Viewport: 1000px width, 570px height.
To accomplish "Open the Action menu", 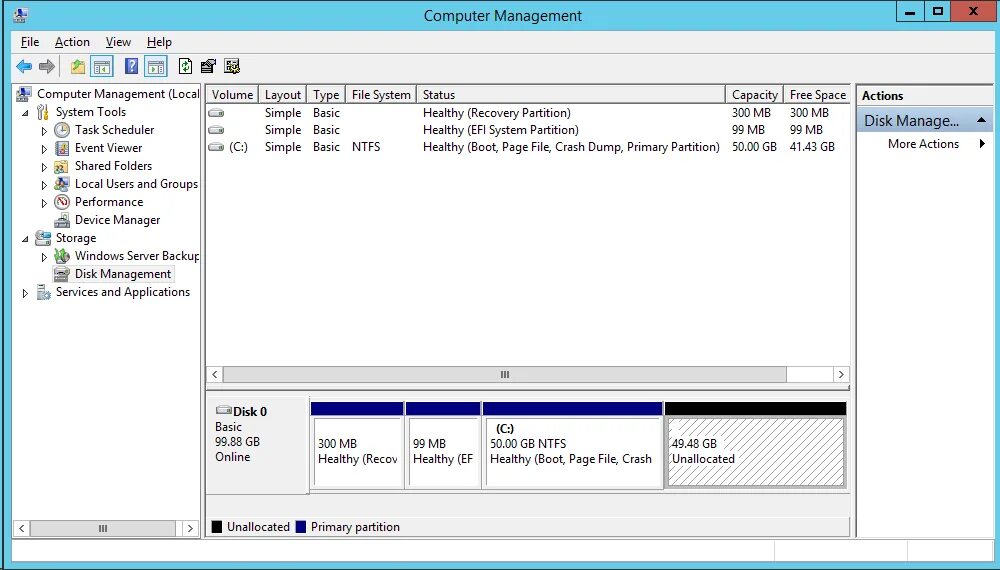I will click(72, 42).
